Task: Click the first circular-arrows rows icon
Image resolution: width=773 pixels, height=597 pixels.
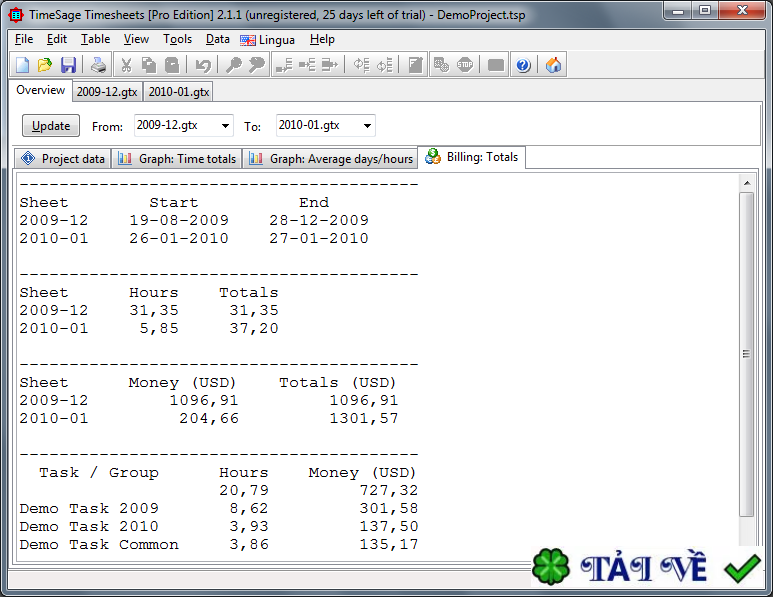Action: [361, 65]
